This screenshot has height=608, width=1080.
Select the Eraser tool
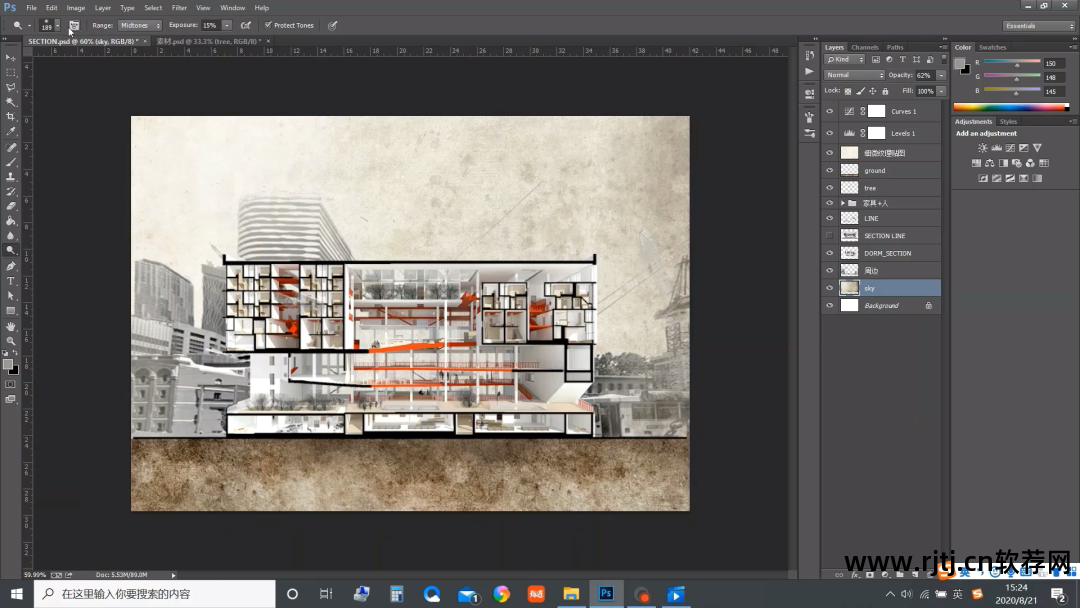[x=10, y=206]
